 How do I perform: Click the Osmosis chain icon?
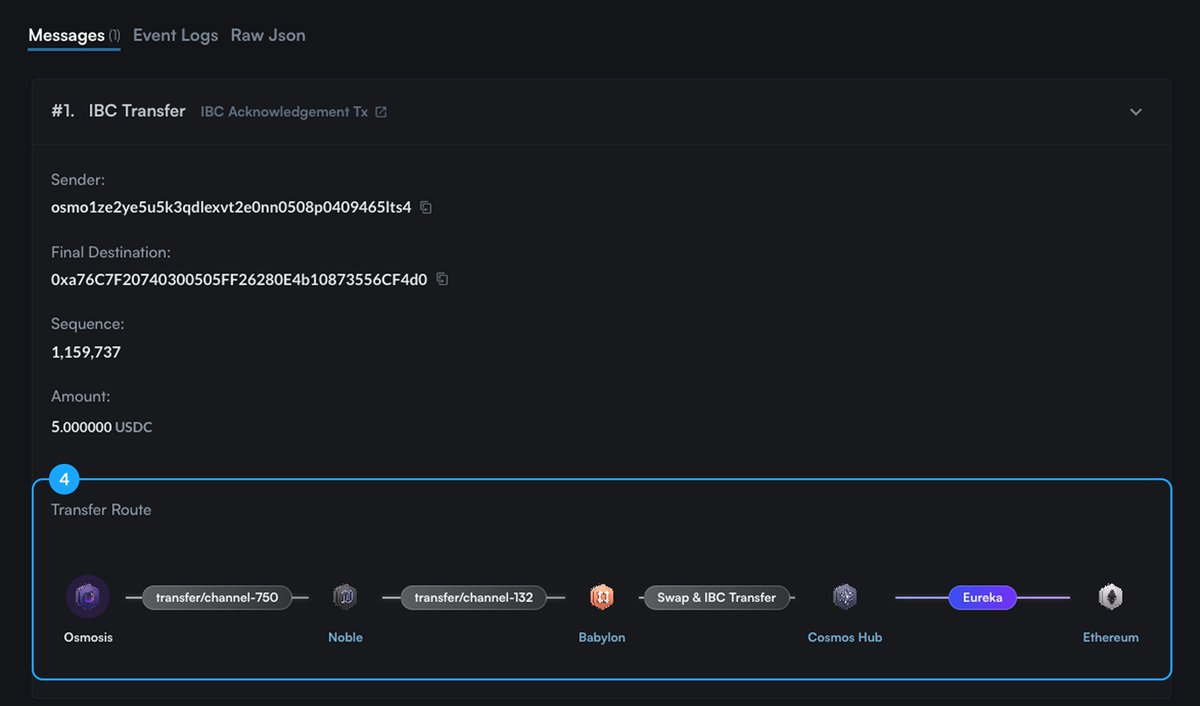pyautogui.click(x=88, y=597)
